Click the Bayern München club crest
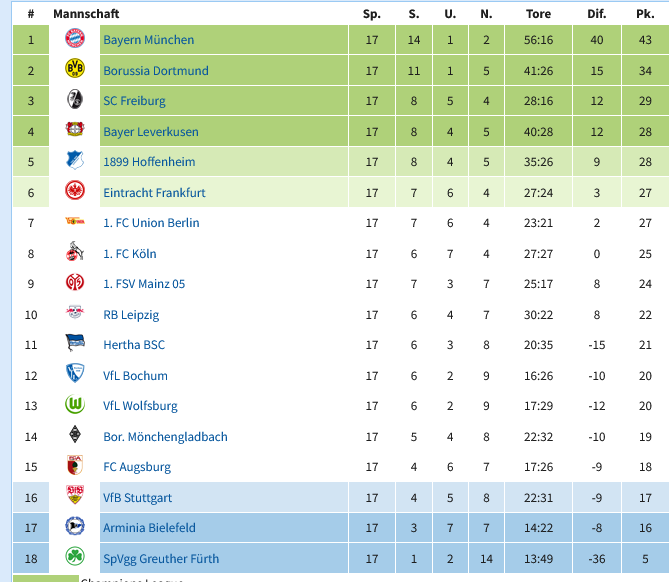 point(75,38)
